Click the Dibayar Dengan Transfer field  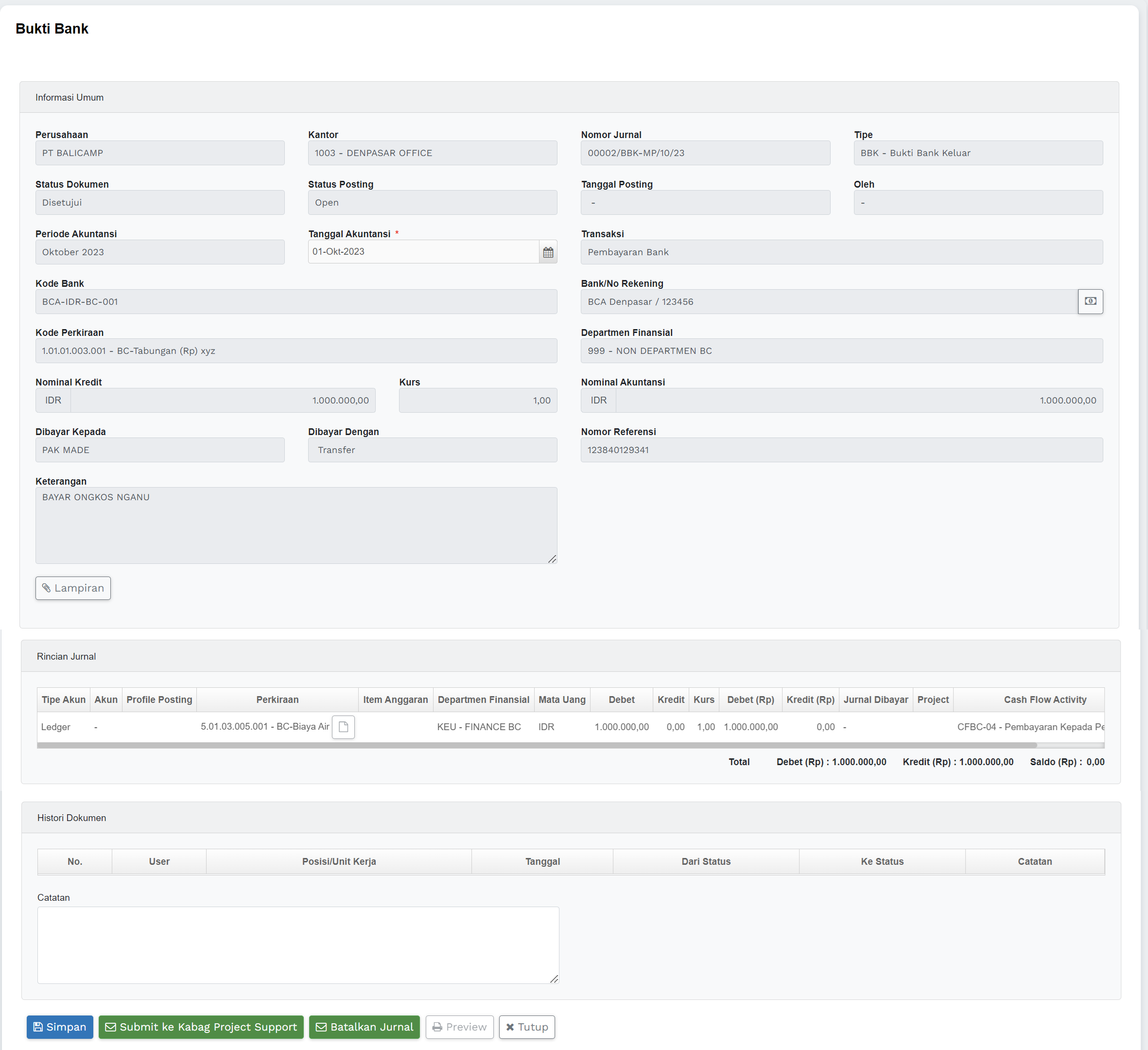point(432,450)
